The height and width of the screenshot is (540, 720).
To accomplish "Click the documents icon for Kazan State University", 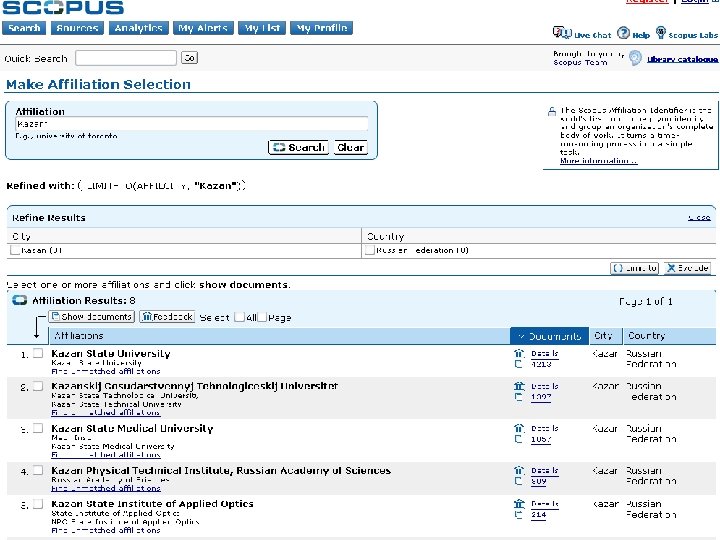I will pos(518,364).
